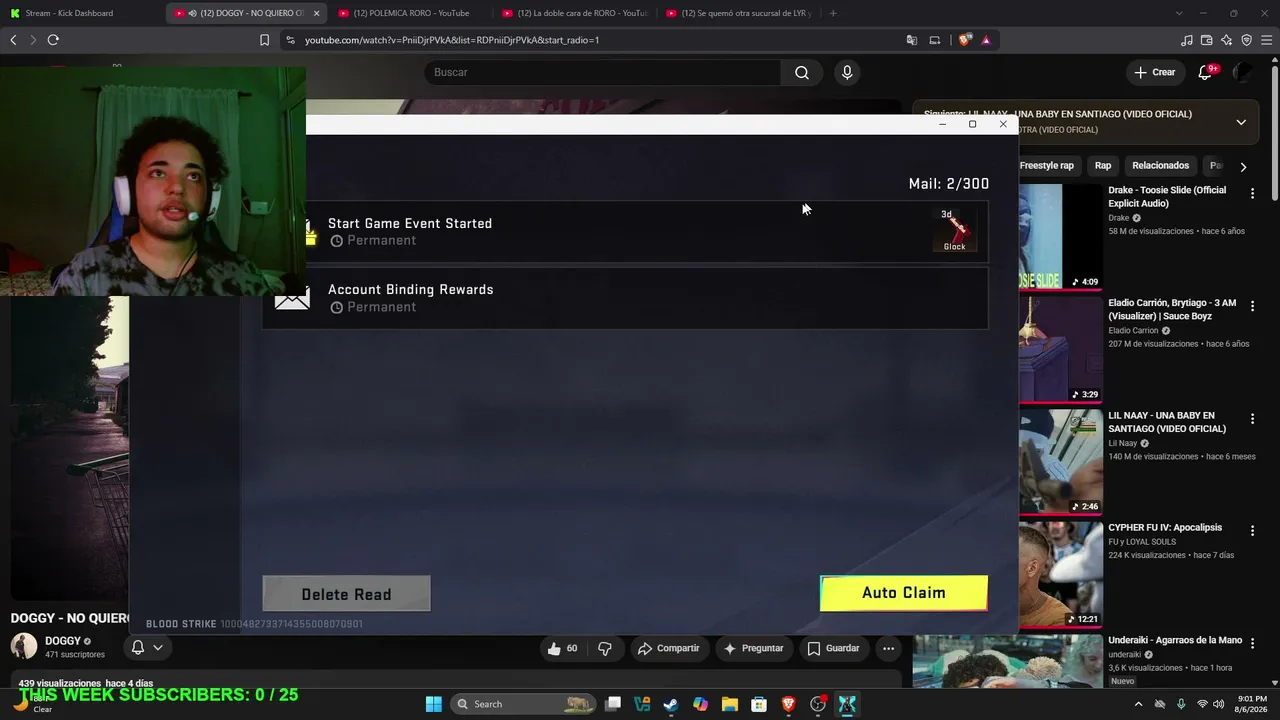
Task: Open a new browser tab with plus button
Action: point(833,13)
